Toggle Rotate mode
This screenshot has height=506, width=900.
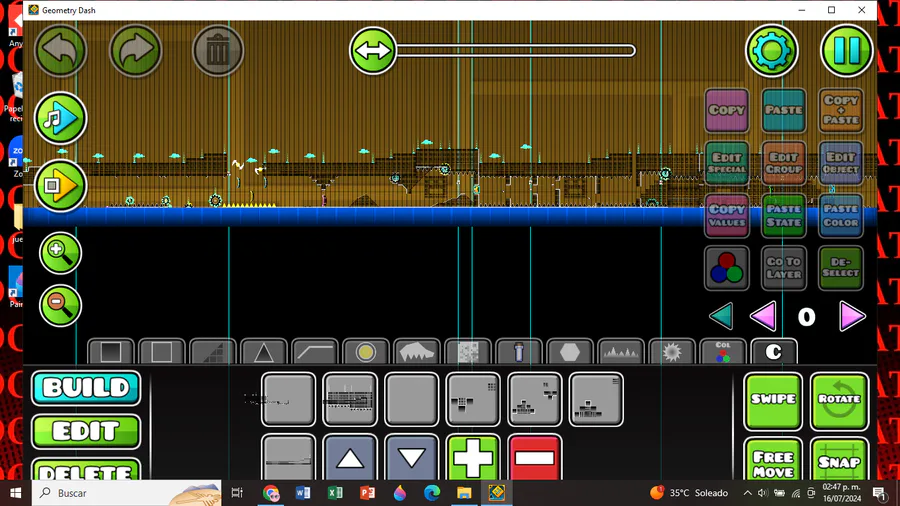(839, 401)
